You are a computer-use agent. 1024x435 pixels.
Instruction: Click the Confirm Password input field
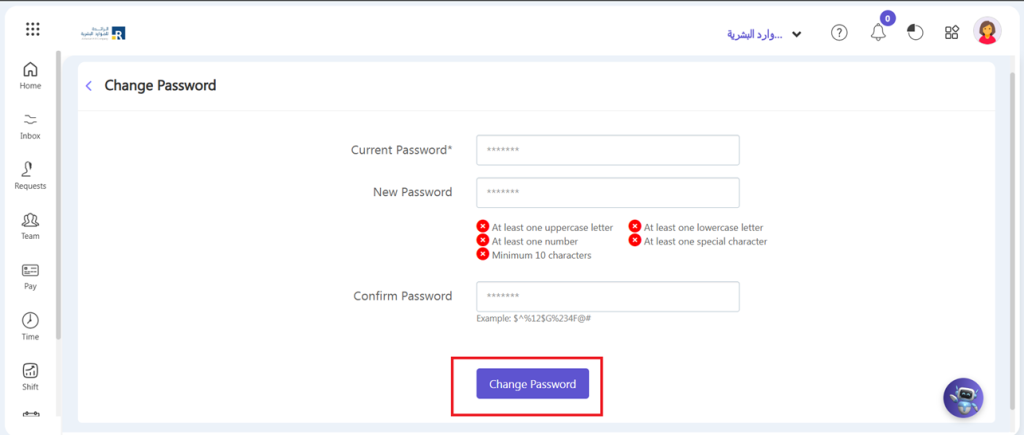click(607, 297)
